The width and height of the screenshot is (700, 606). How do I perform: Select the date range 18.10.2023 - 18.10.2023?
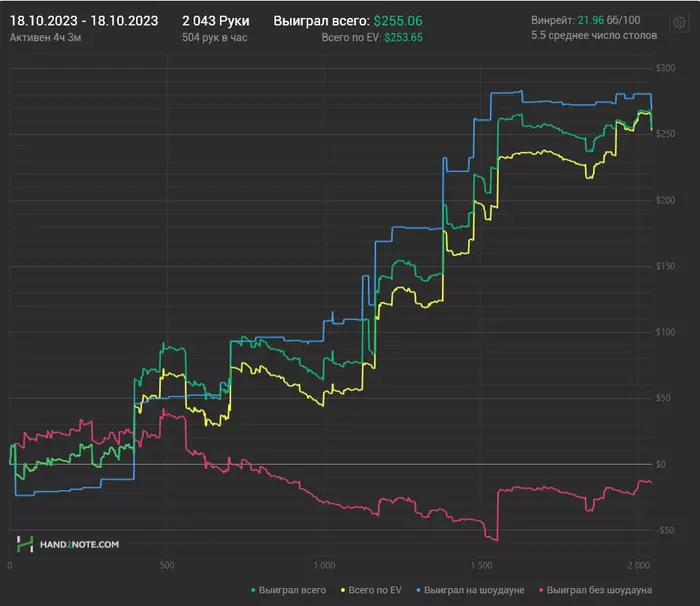[x=84, y=21]
